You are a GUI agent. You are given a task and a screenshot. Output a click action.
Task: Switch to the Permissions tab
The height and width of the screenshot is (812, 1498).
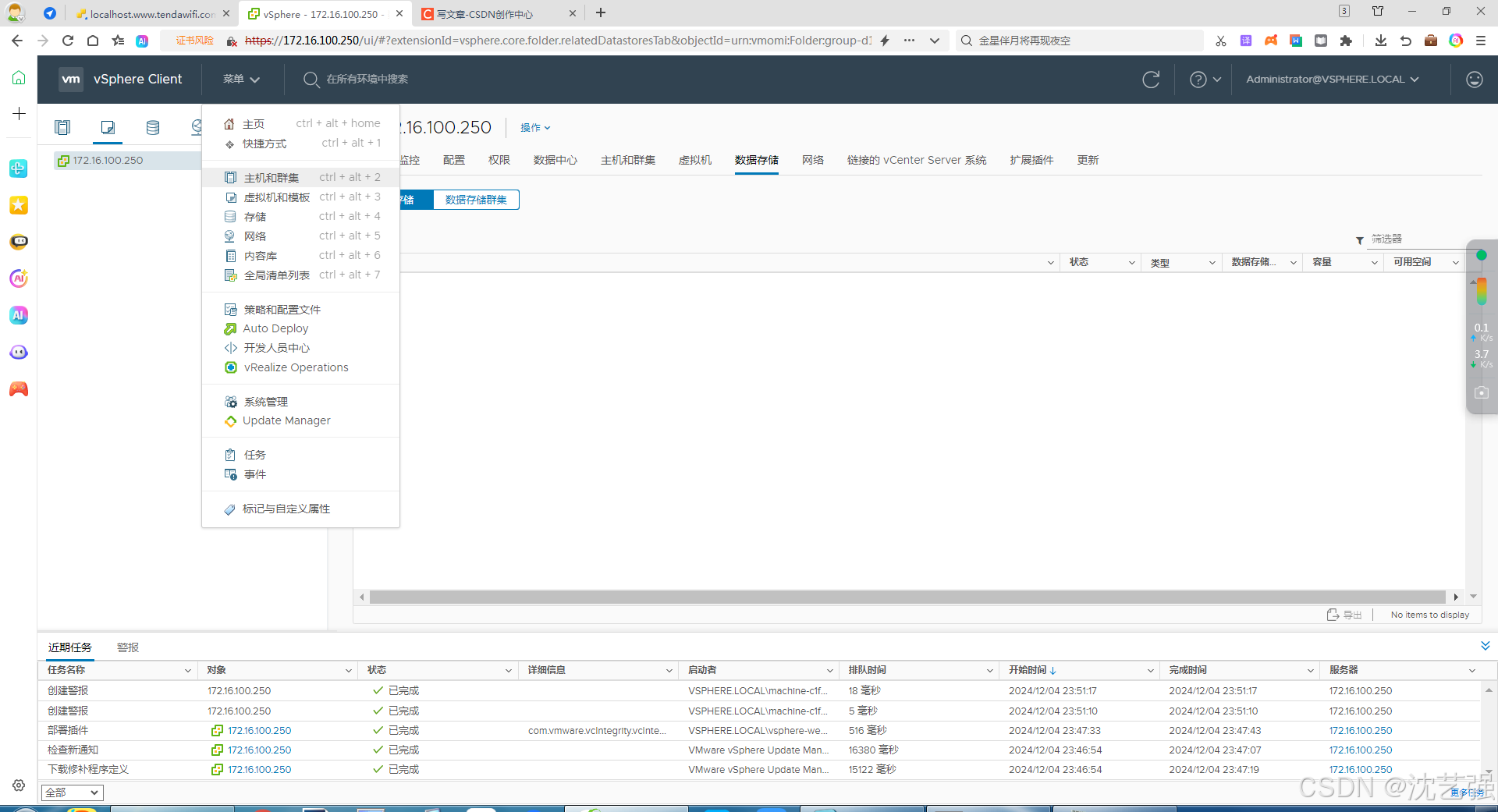click(x=499, y=160)
